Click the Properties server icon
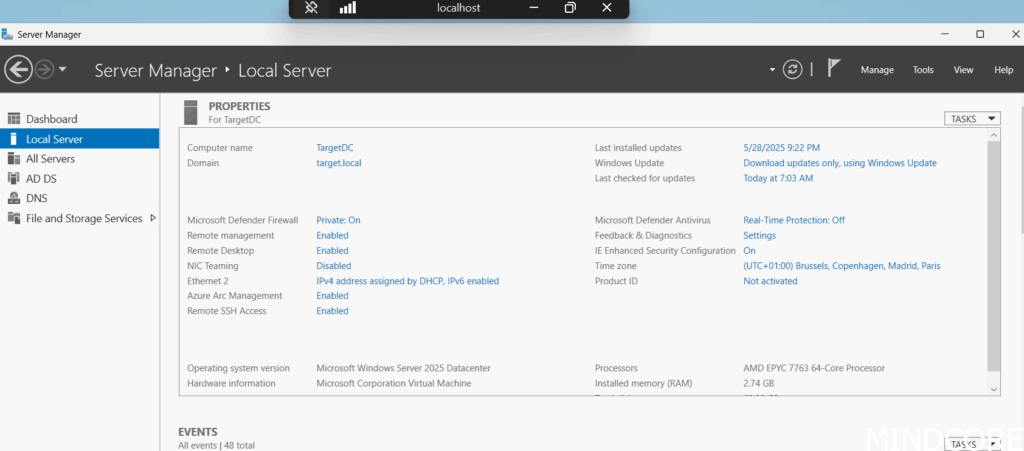 tap(191, 112)
